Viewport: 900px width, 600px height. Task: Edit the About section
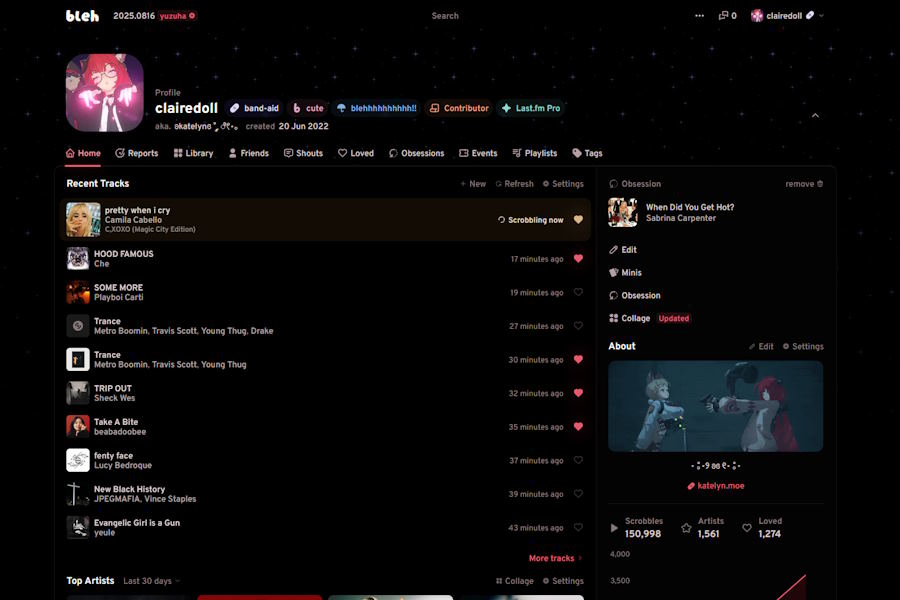pyautogui.click(x=761, y=346)
